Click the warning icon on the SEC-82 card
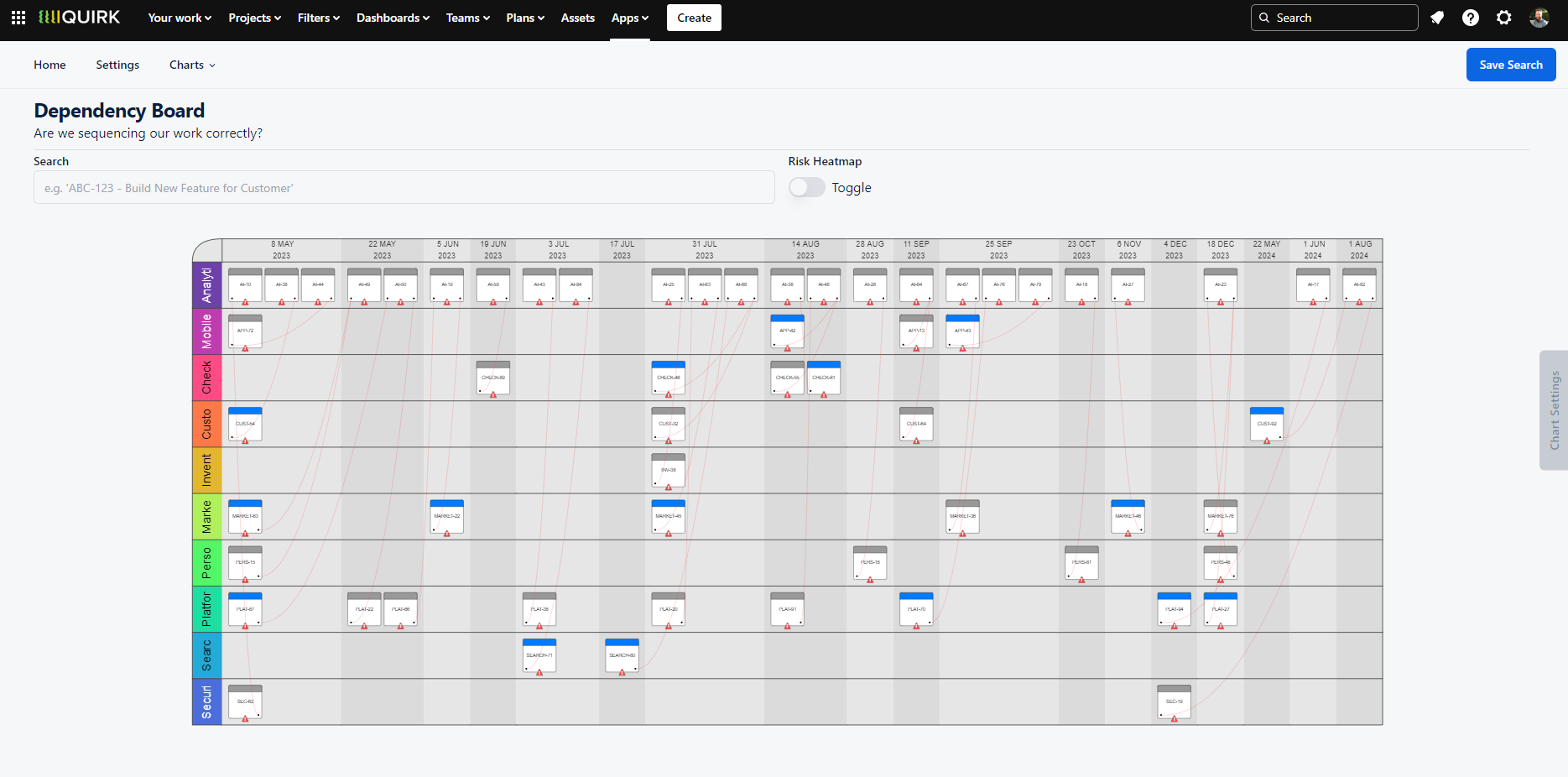The image size is (1568, 777). point(245,718)
